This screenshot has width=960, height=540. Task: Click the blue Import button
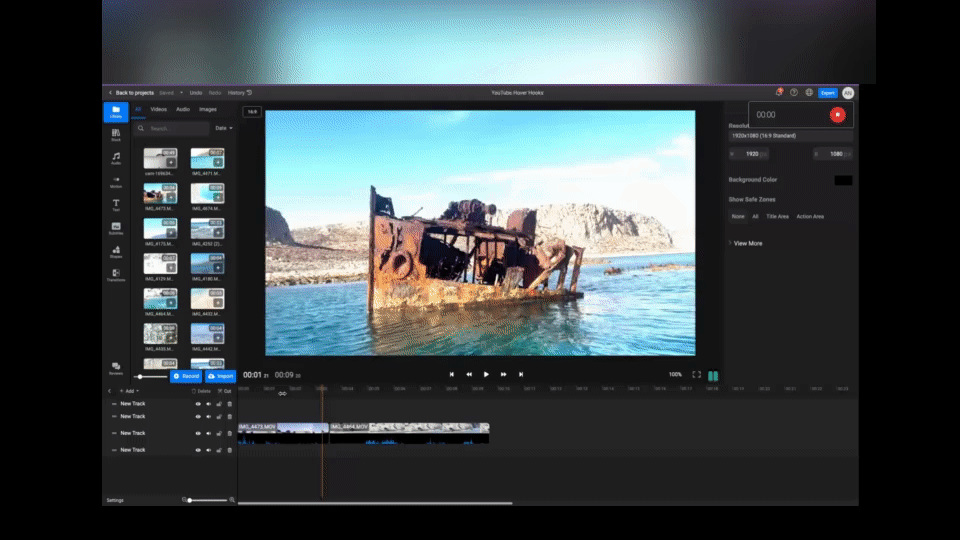click(220, 376)
